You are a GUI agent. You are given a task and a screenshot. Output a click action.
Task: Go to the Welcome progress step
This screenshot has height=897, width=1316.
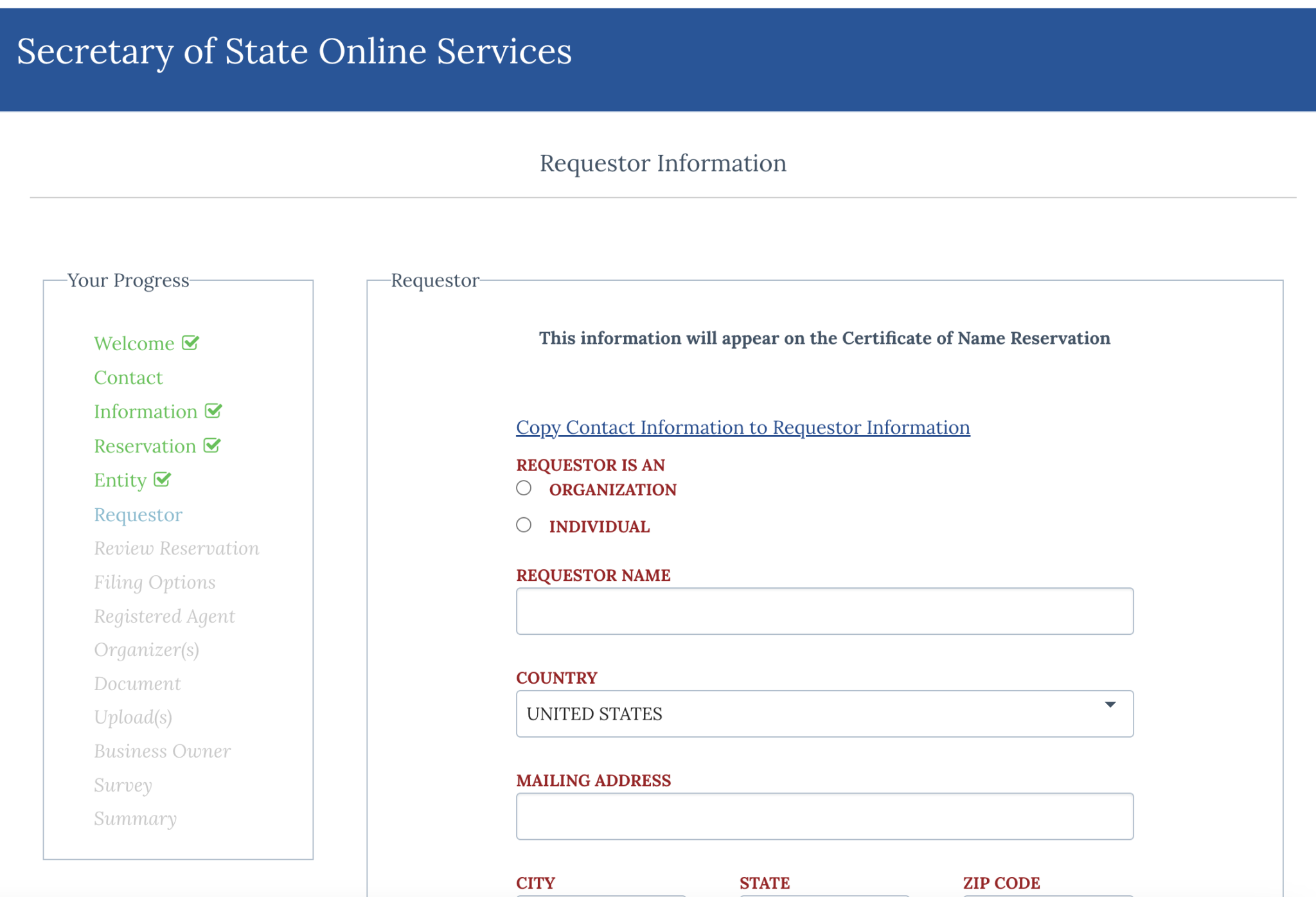click(x=134, y=344)
